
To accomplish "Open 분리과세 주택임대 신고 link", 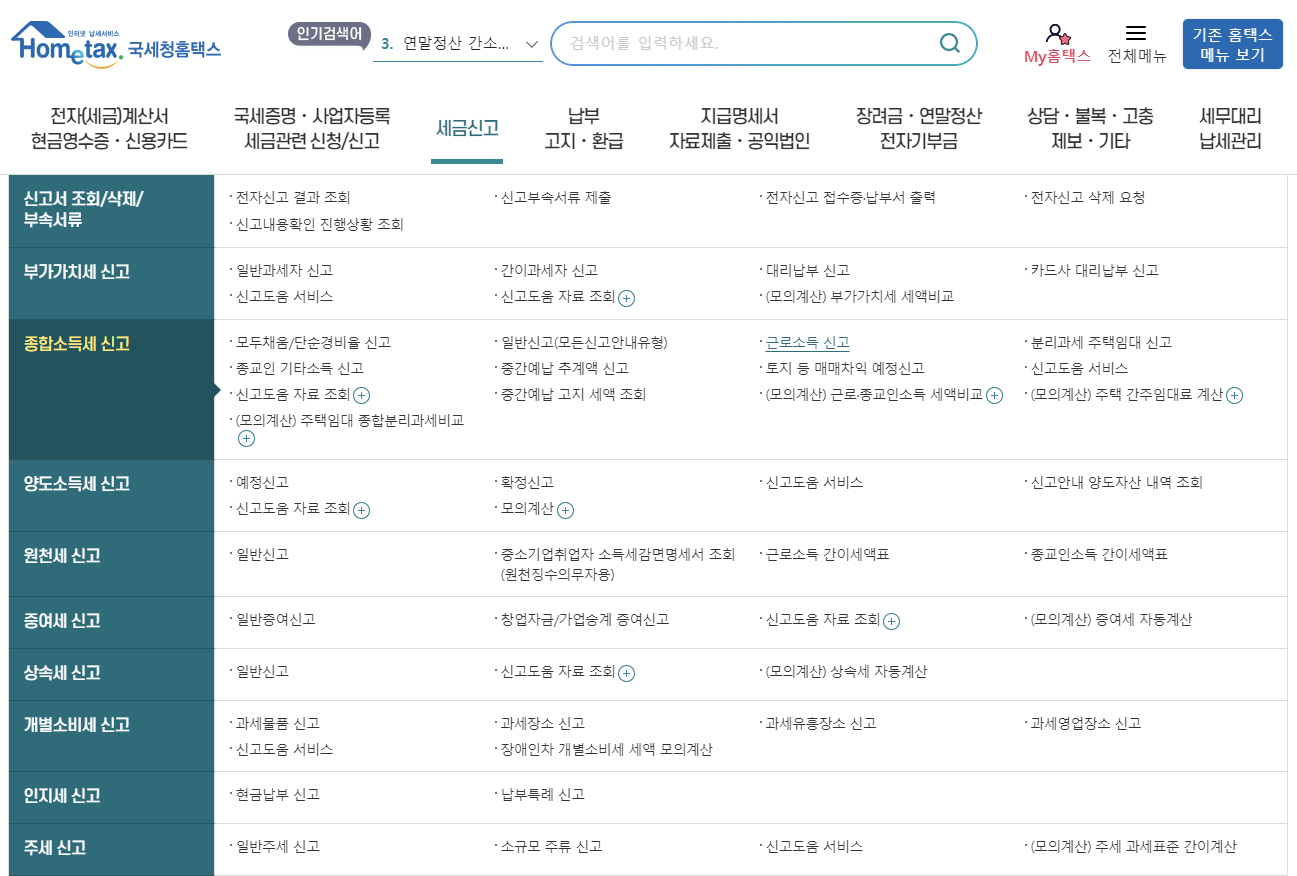I will click(x=1100, y=343).
